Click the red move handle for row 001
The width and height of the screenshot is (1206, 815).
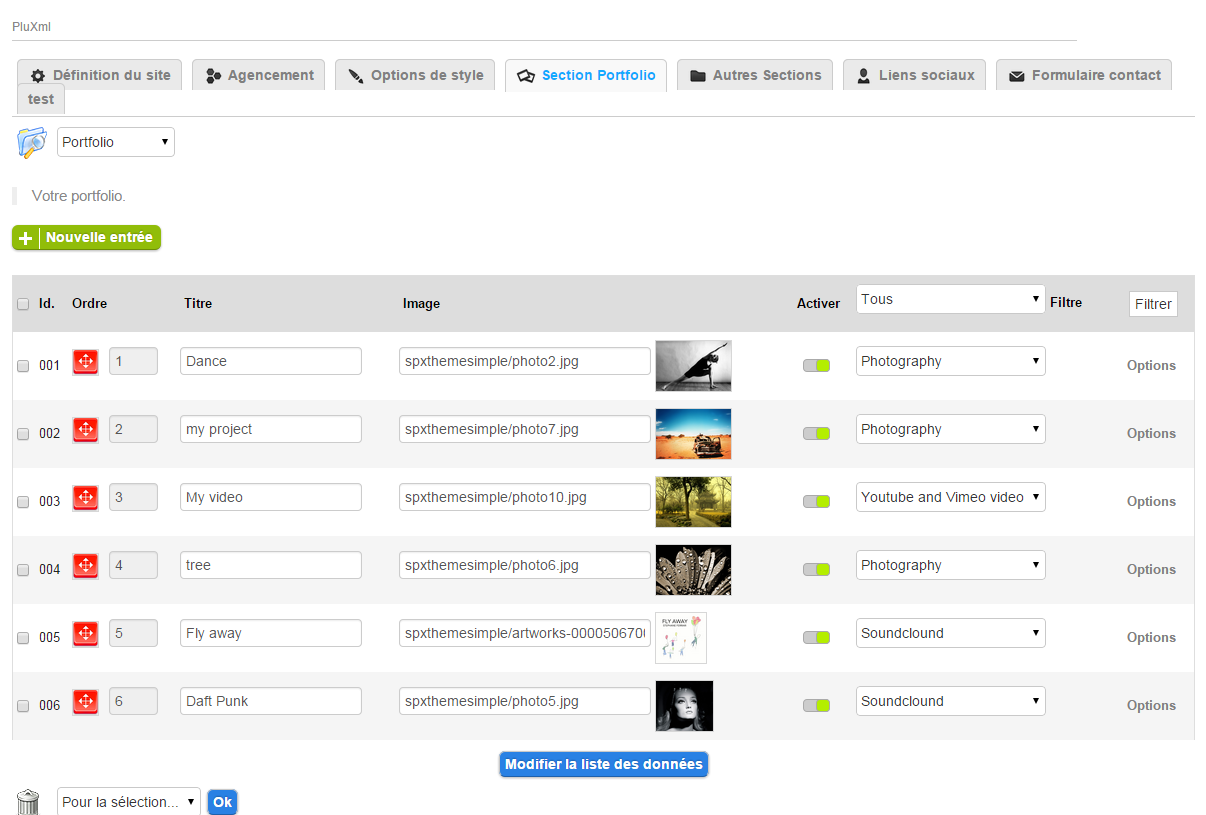coord(85,362)
